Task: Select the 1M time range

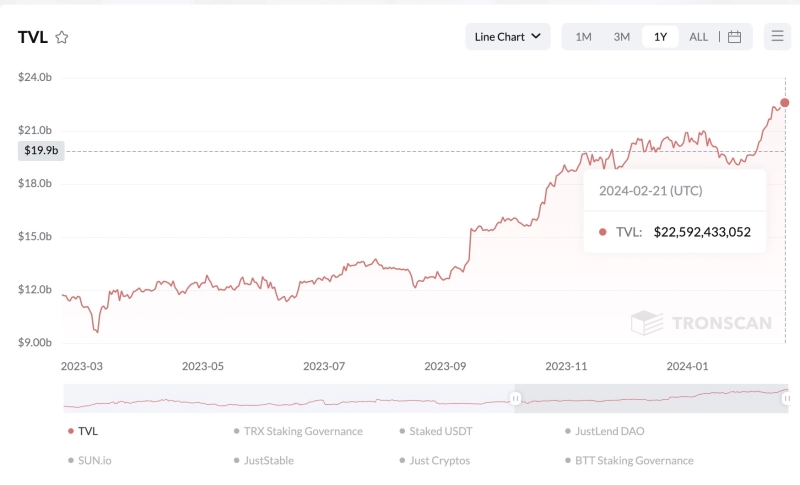Action: [x=583, y=37]
